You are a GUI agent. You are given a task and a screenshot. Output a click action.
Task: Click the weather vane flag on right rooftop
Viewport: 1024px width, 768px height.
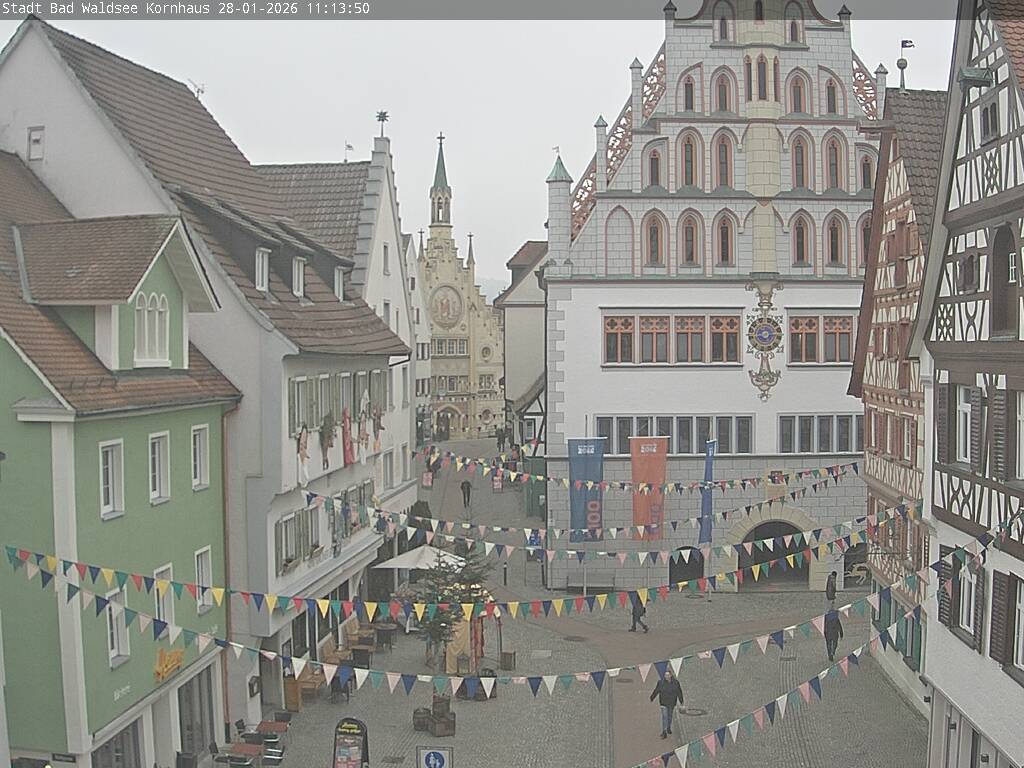pos(906,45)
